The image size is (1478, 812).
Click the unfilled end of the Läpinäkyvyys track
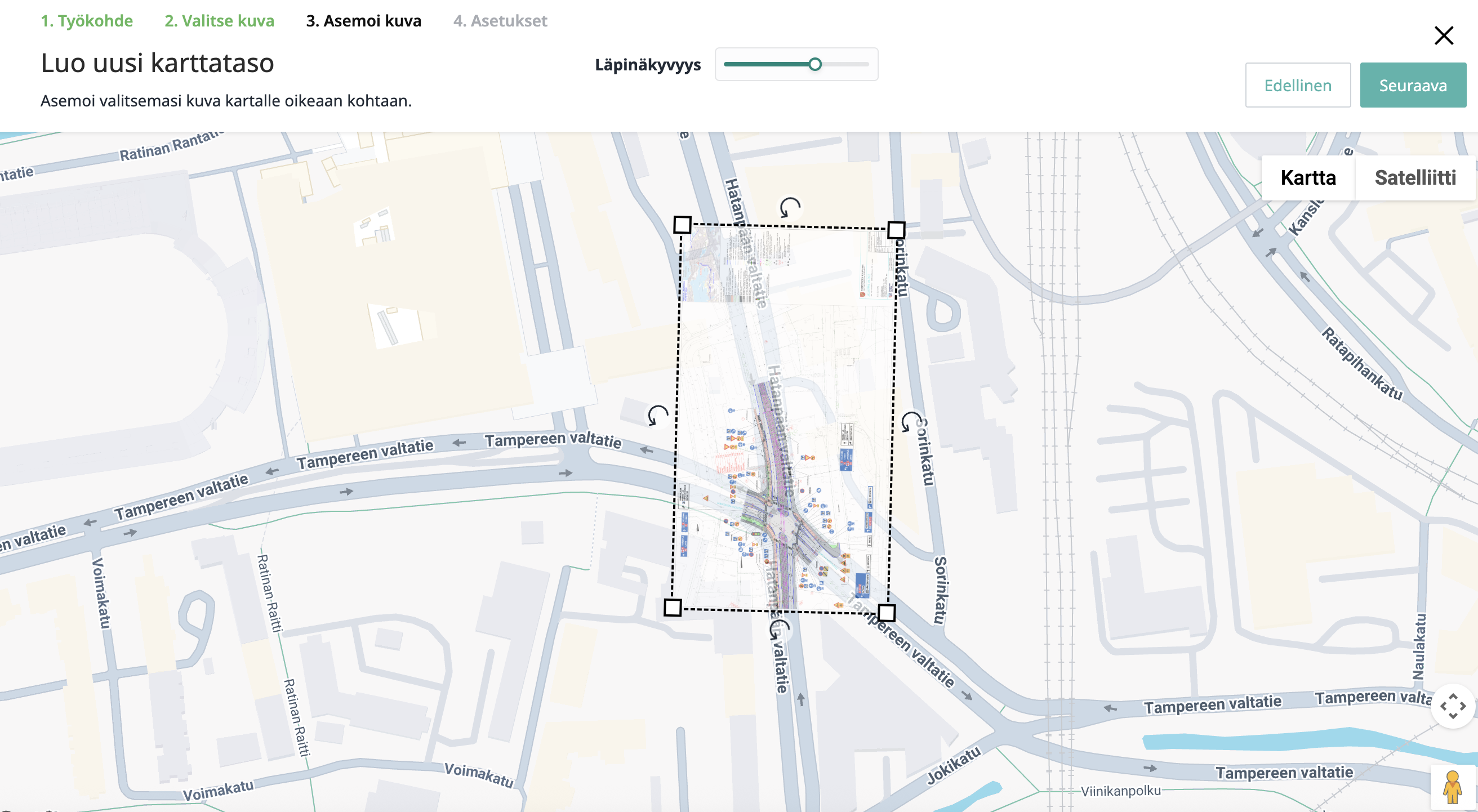coord(845,64)
